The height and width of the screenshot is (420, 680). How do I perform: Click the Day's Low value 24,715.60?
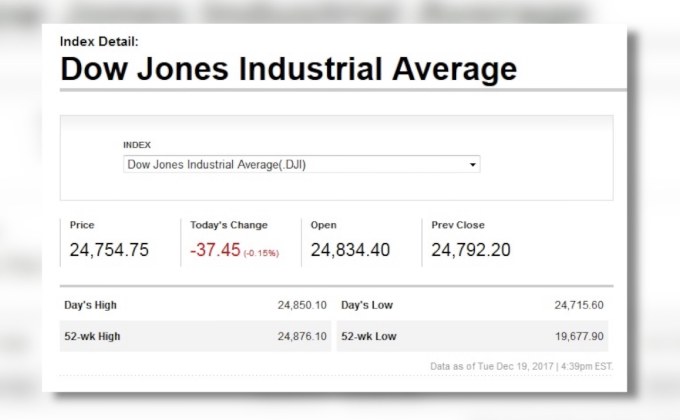click(578, 305)
